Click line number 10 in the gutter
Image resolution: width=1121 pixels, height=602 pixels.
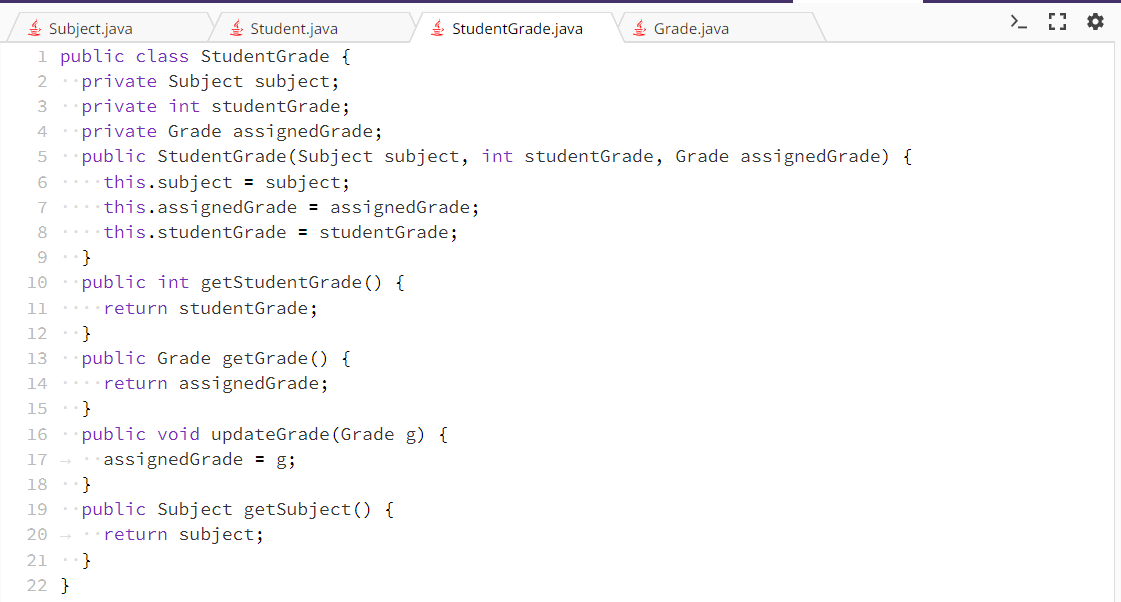37,282
